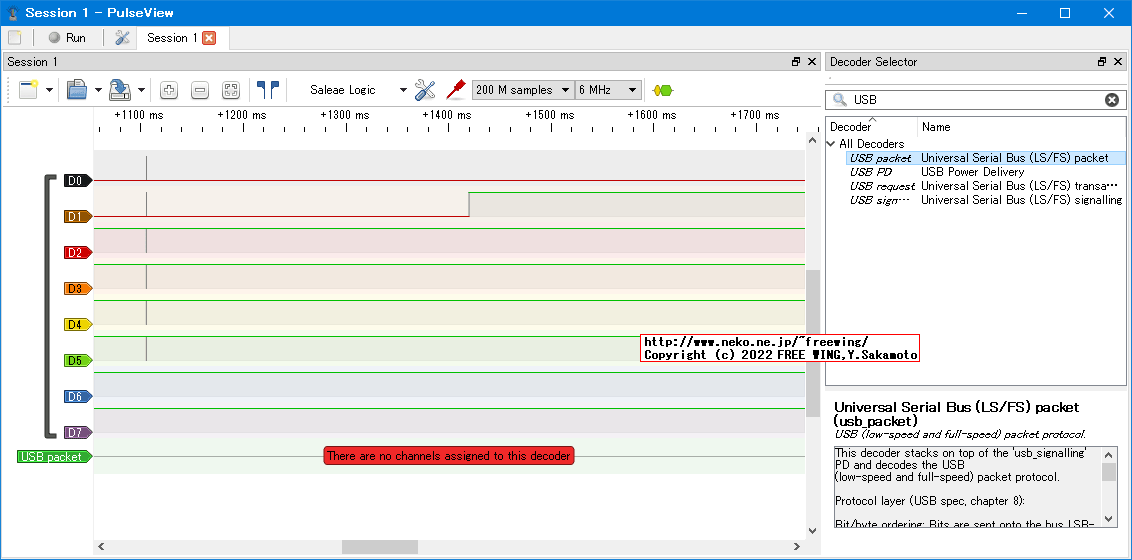Select the USB packet decoder row

tap(986, 158)
